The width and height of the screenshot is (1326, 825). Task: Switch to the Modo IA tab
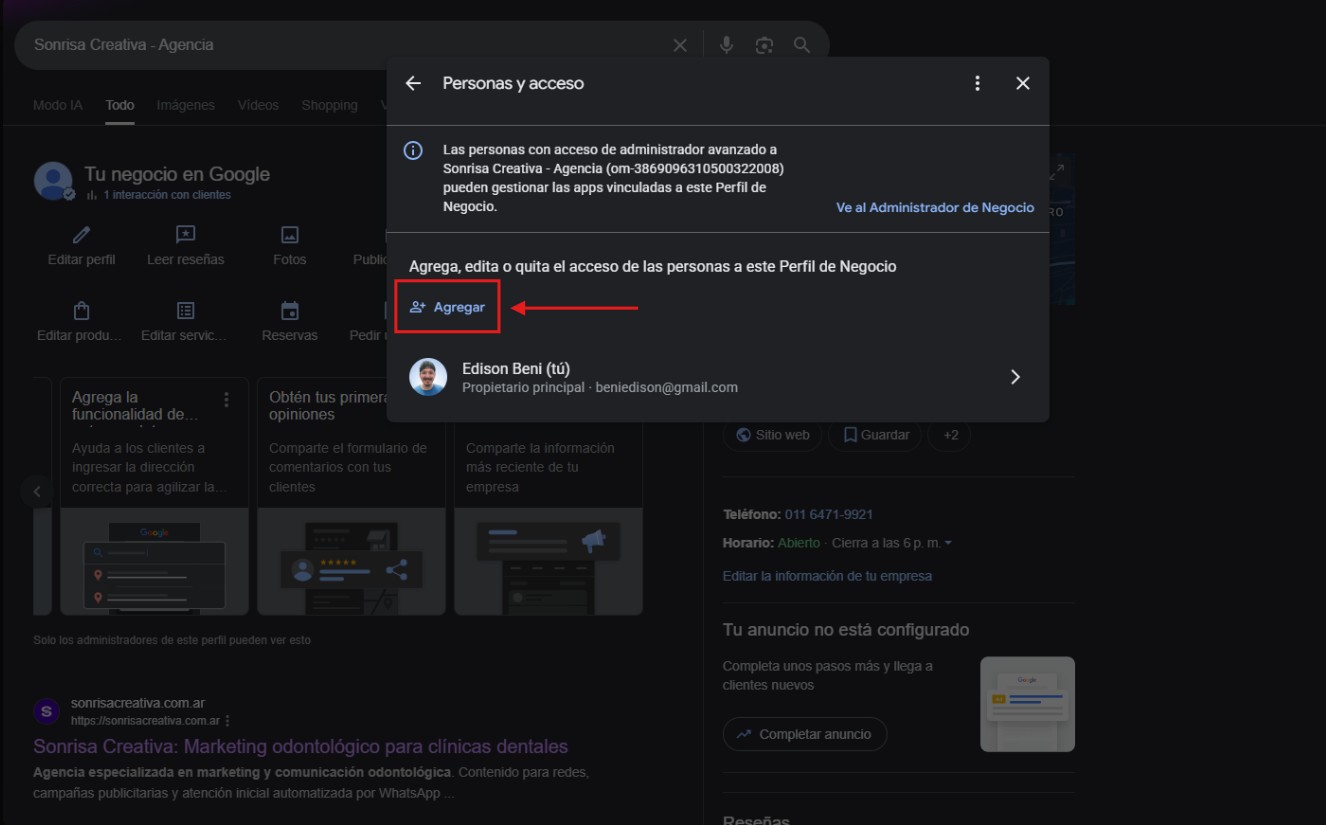[x=58, y=105]
